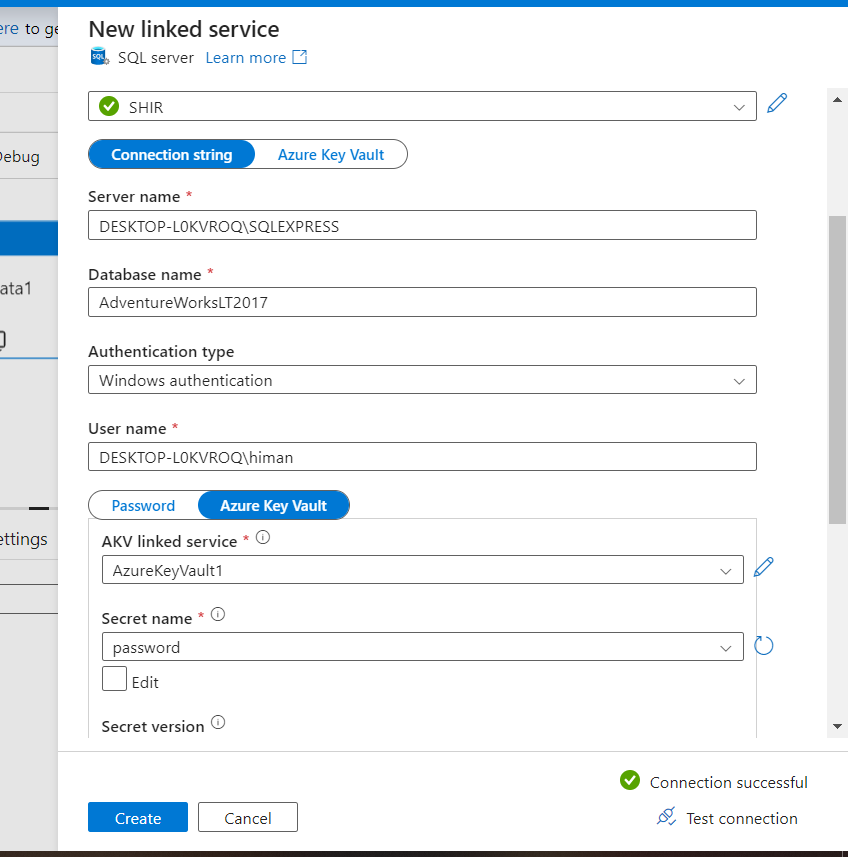This screenshot has height=857, width=848.
Task: Click the scrollbar up arrow
Action: coord(837,100)
